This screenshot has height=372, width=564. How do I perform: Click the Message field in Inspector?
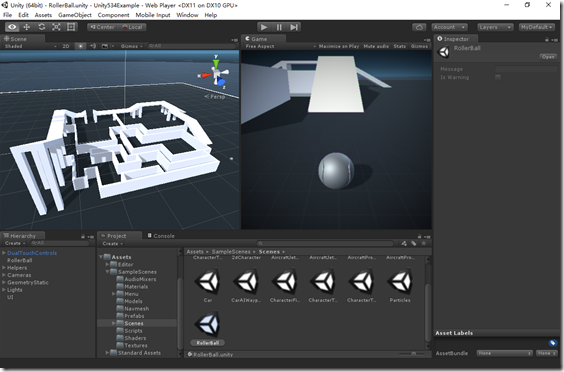(x=526, y=69)
